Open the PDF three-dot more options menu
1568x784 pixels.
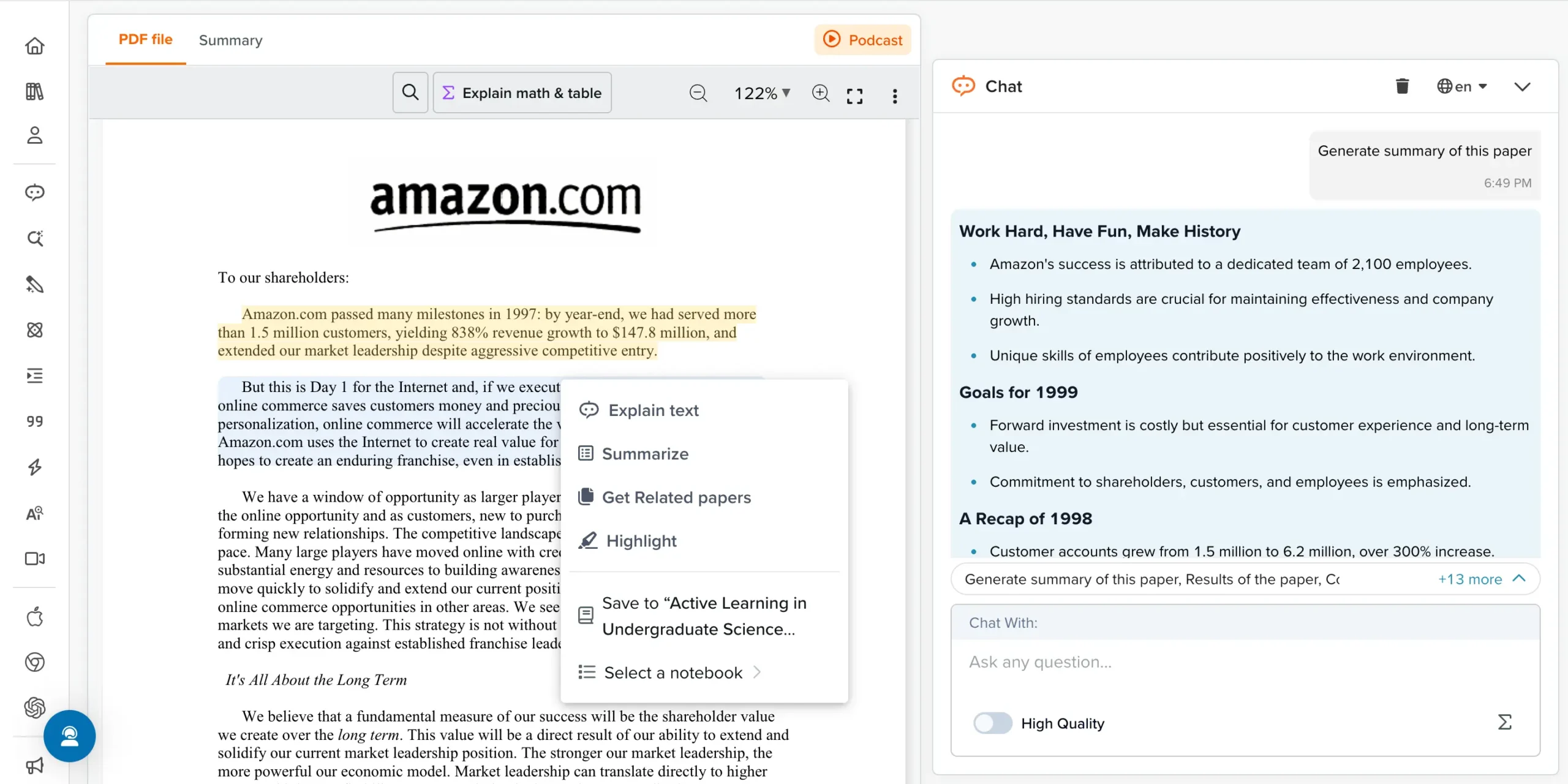895,96
